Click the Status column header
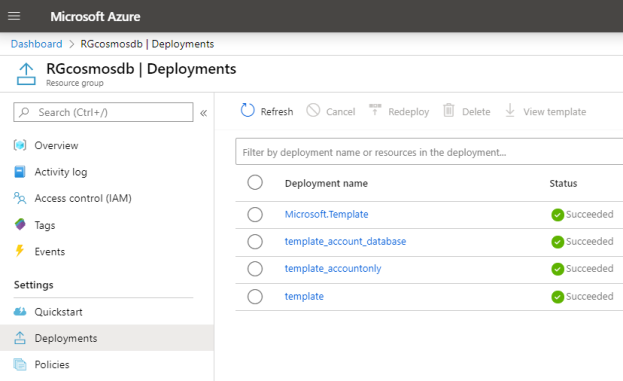Viewport: 623px width, 381px height. pos(563,183)
